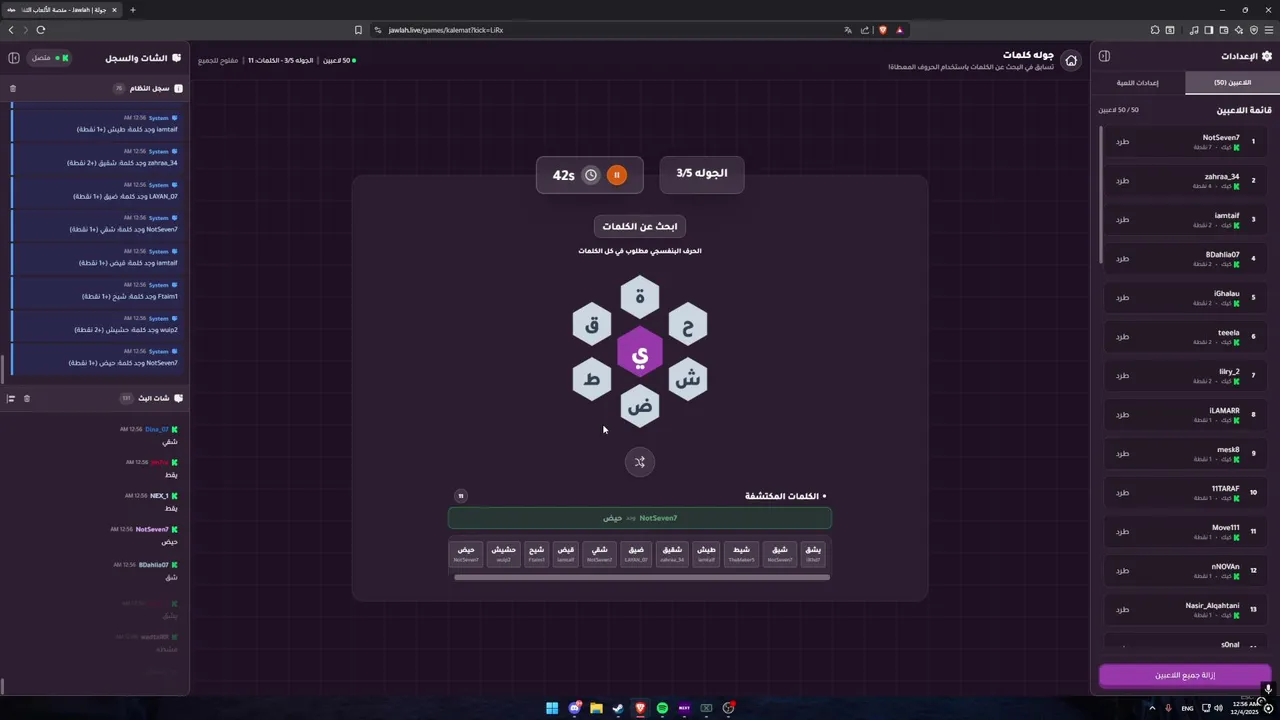1280x720 pixels.
Task: Open the Windows Start menu
Action: pyautogui.click(x=552, y=708)
